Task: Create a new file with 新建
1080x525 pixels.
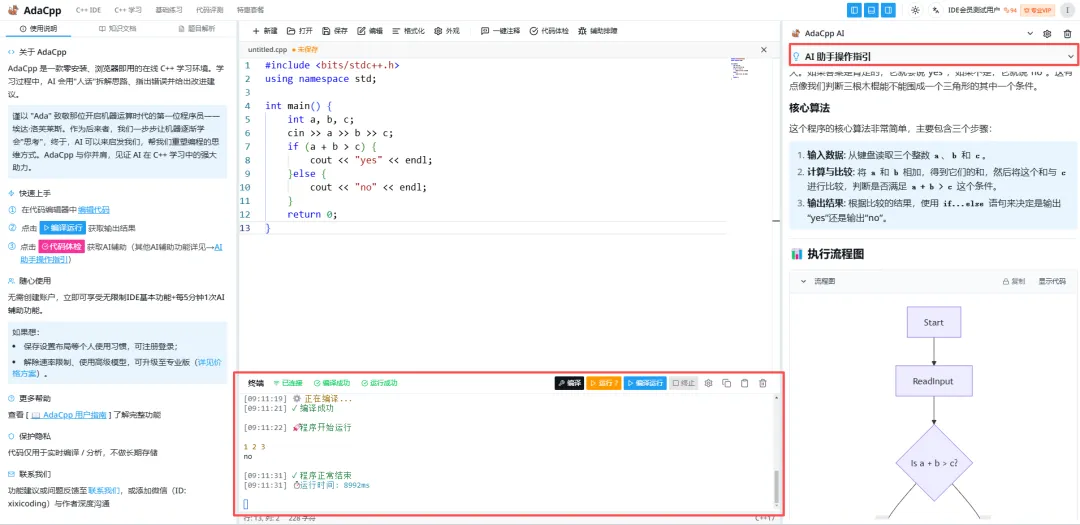Action: point(265,31)
